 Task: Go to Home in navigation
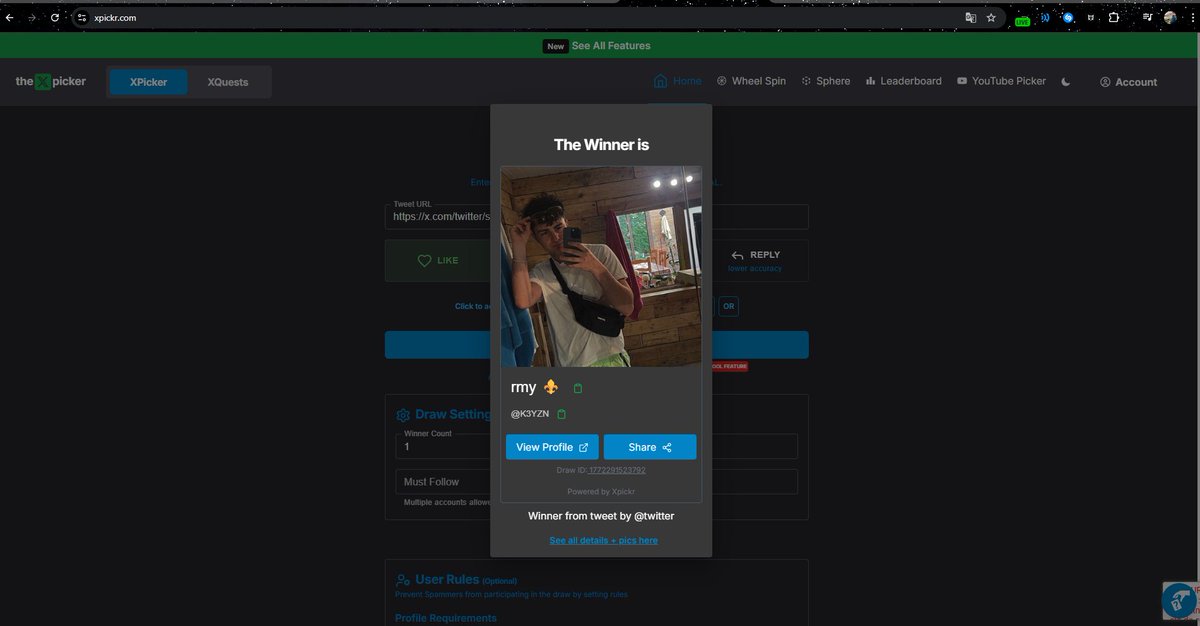pyautogui.click(x=677, y=81)
